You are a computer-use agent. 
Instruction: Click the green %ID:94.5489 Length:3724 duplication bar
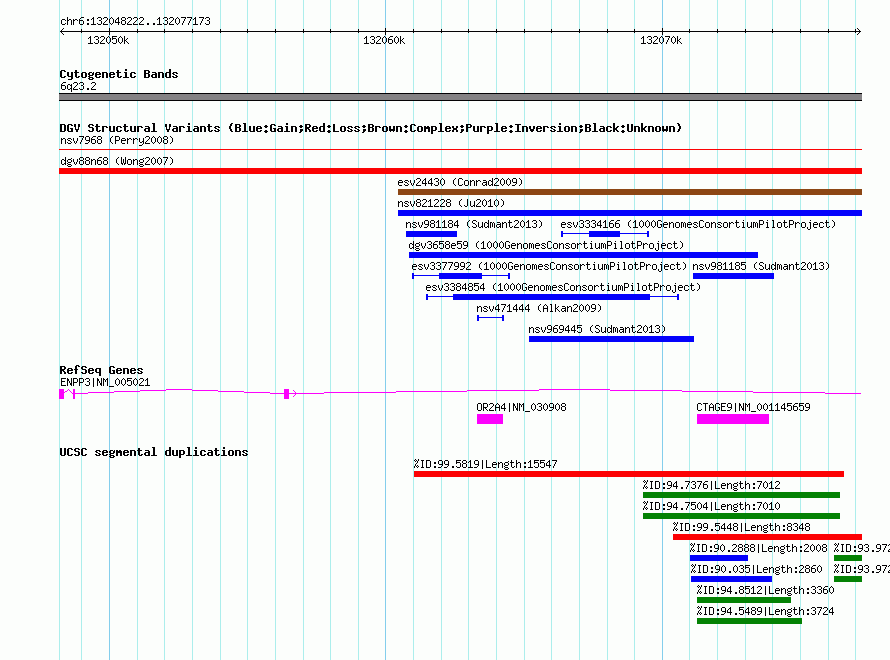[x=749, y=621]
